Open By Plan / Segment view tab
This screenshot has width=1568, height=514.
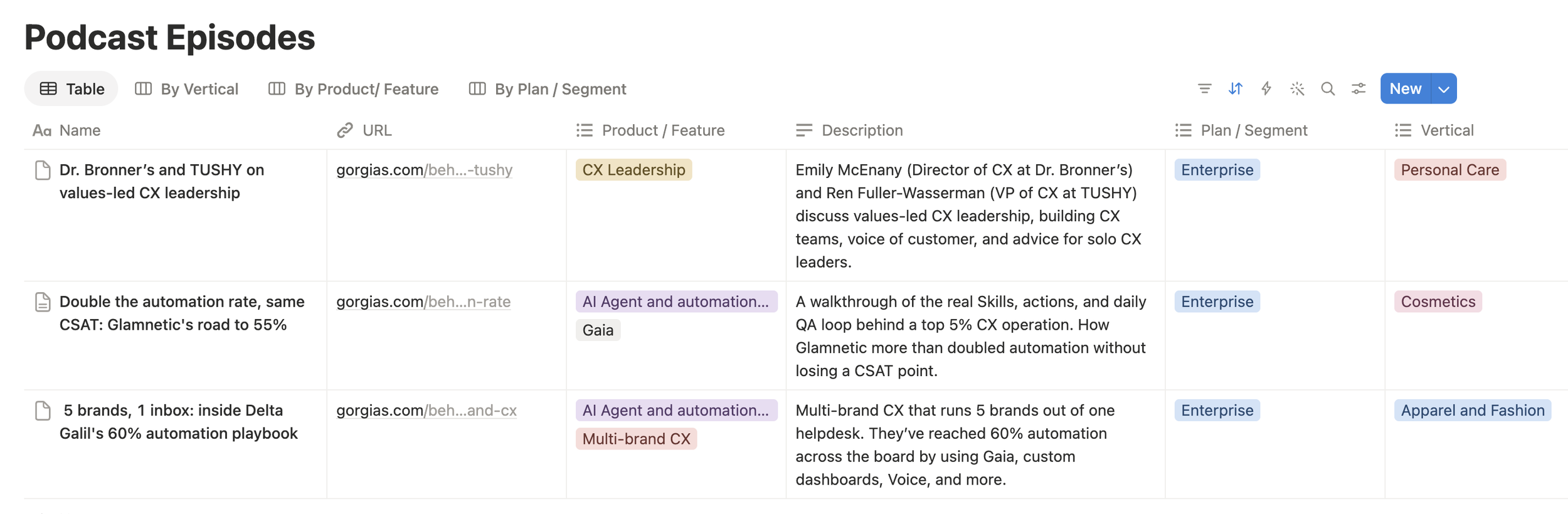548,89
